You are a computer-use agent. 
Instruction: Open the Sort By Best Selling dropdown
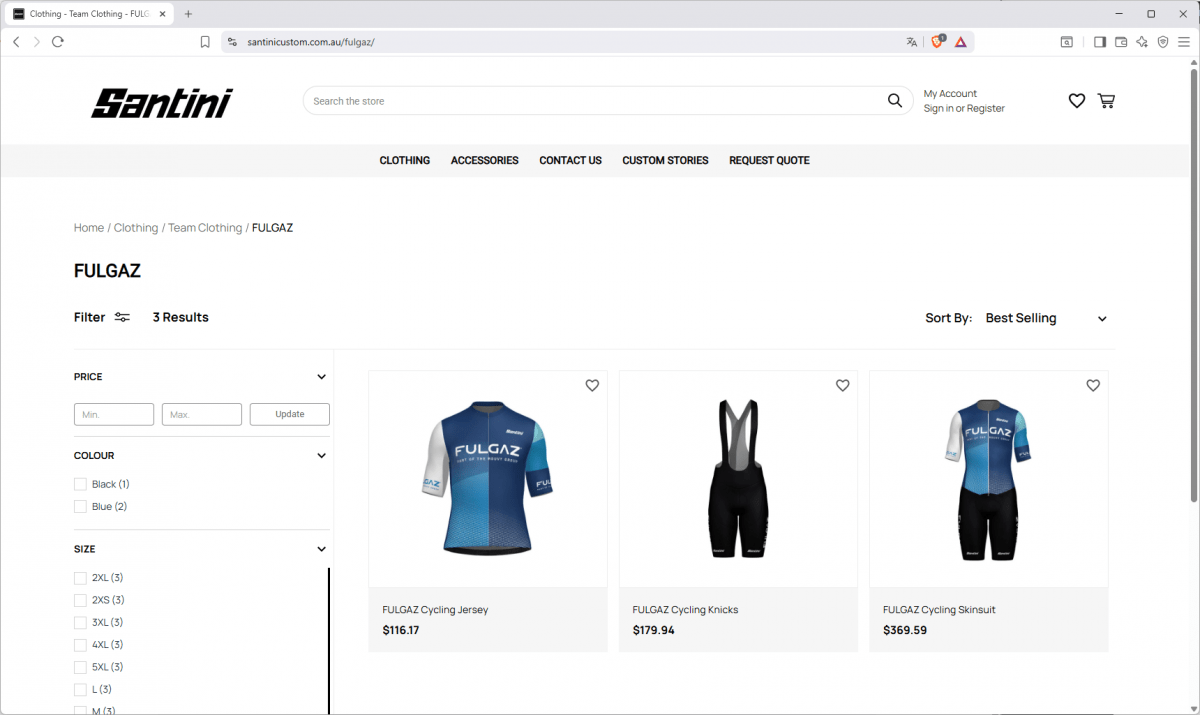click(x=1045, y=318)
